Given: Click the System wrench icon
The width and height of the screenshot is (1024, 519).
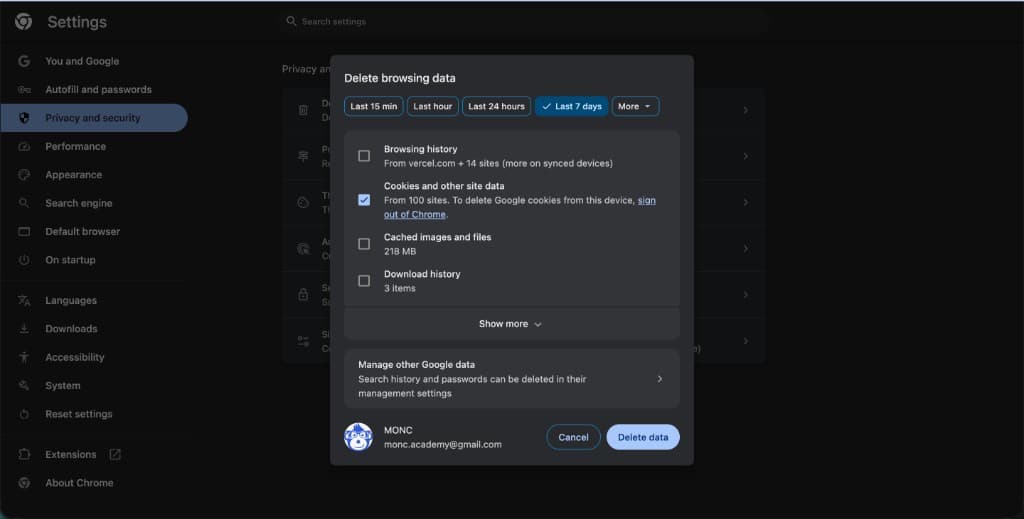Looking at the screenshot, I should tap(24, 386).
